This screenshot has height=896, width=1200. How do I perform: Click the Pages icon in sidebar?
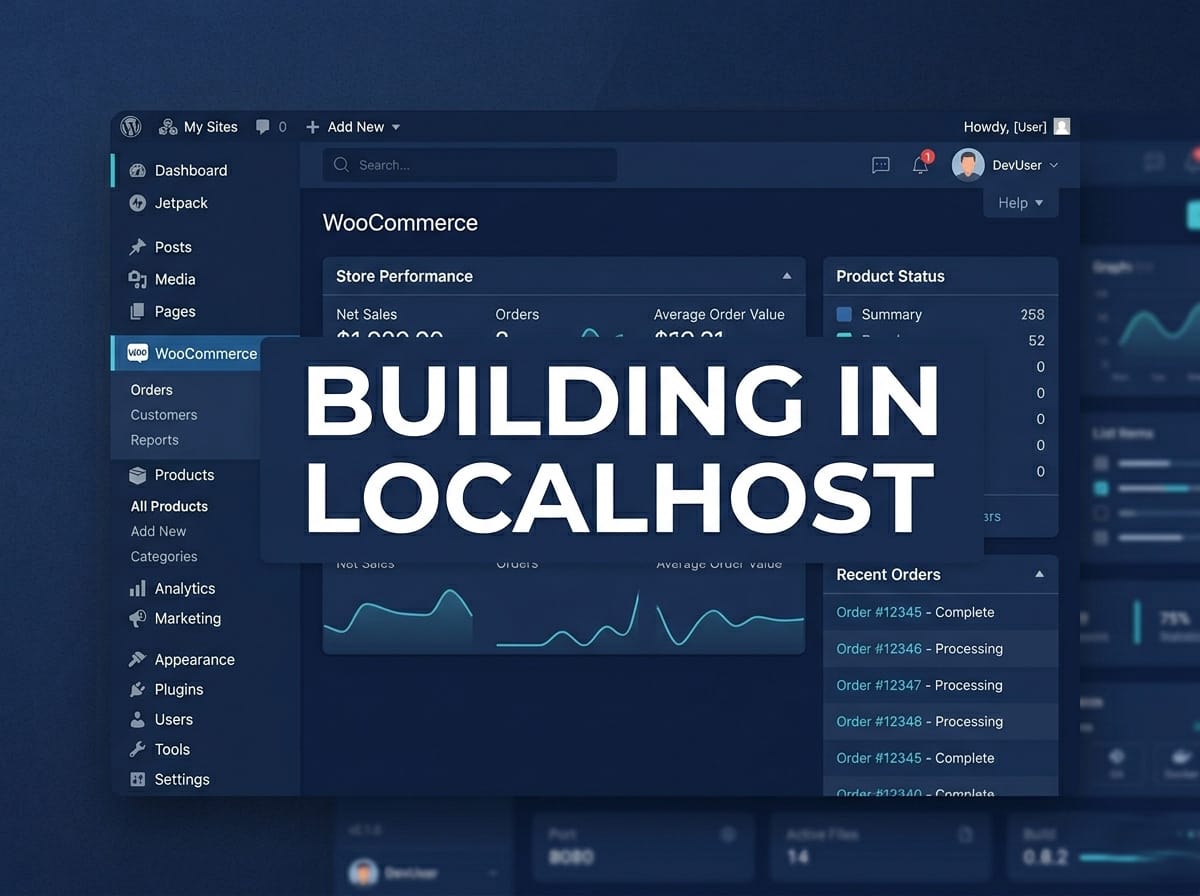[138, 311]
